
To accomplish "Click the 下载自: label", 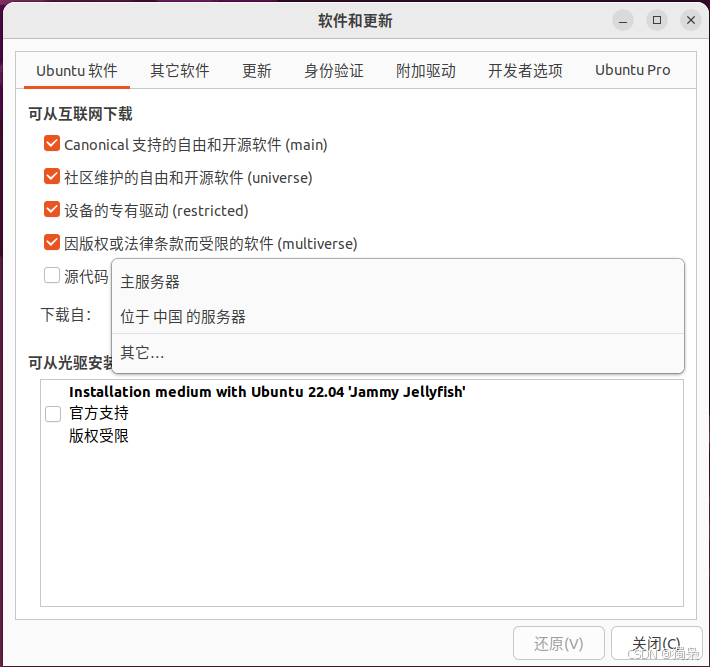I will 66,315.
